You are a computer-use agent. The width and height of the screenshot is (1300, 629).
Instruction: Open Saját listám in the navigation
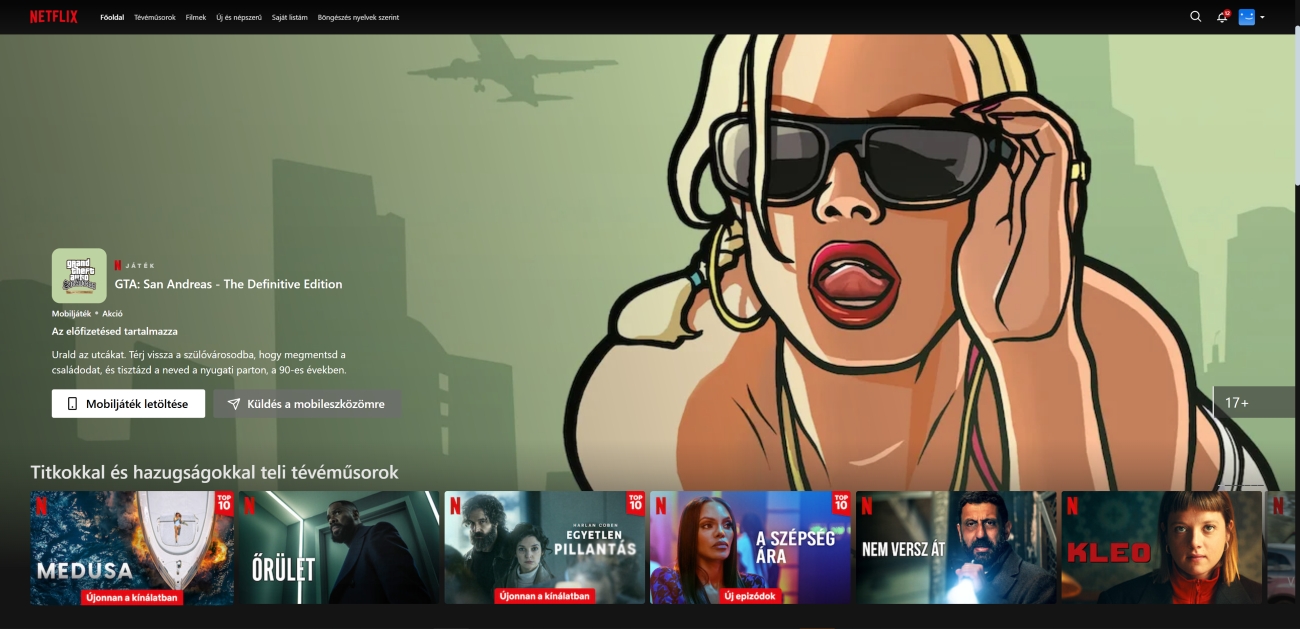(290, 18)
